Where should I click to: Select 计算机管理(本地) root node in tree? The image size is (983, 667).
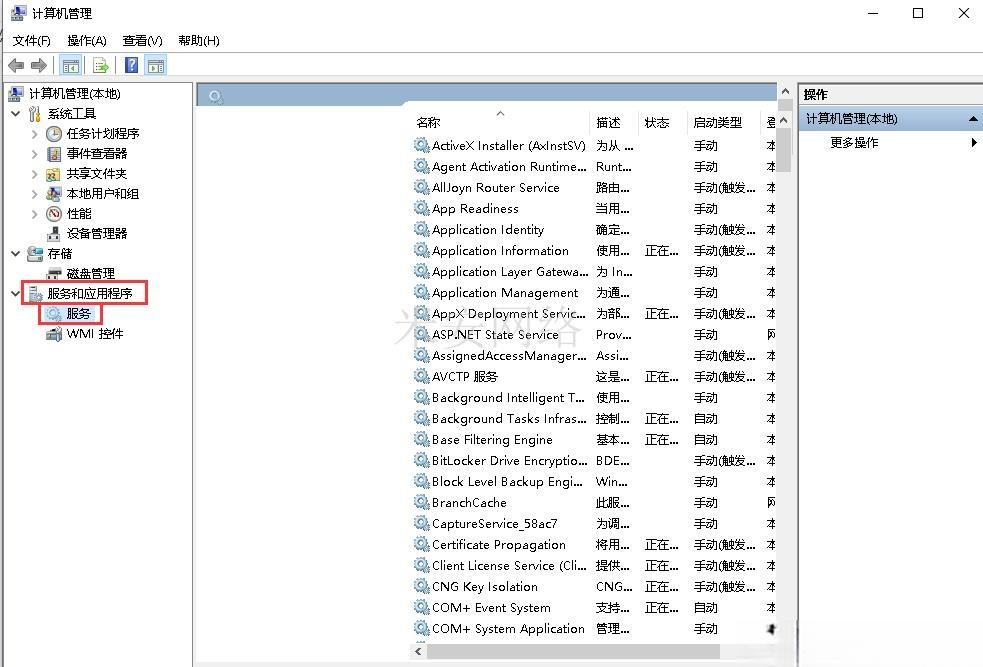75,93
